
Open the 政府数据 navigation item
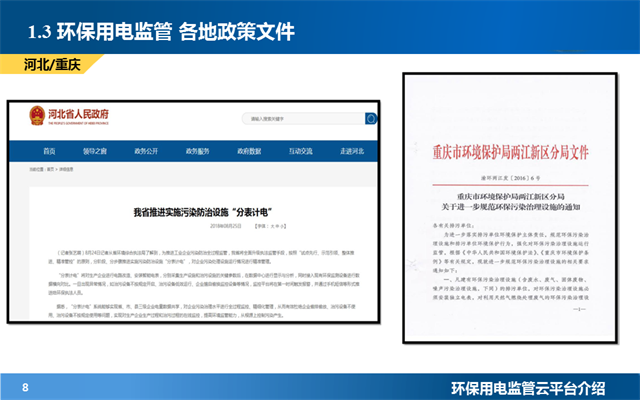point(249,151)
